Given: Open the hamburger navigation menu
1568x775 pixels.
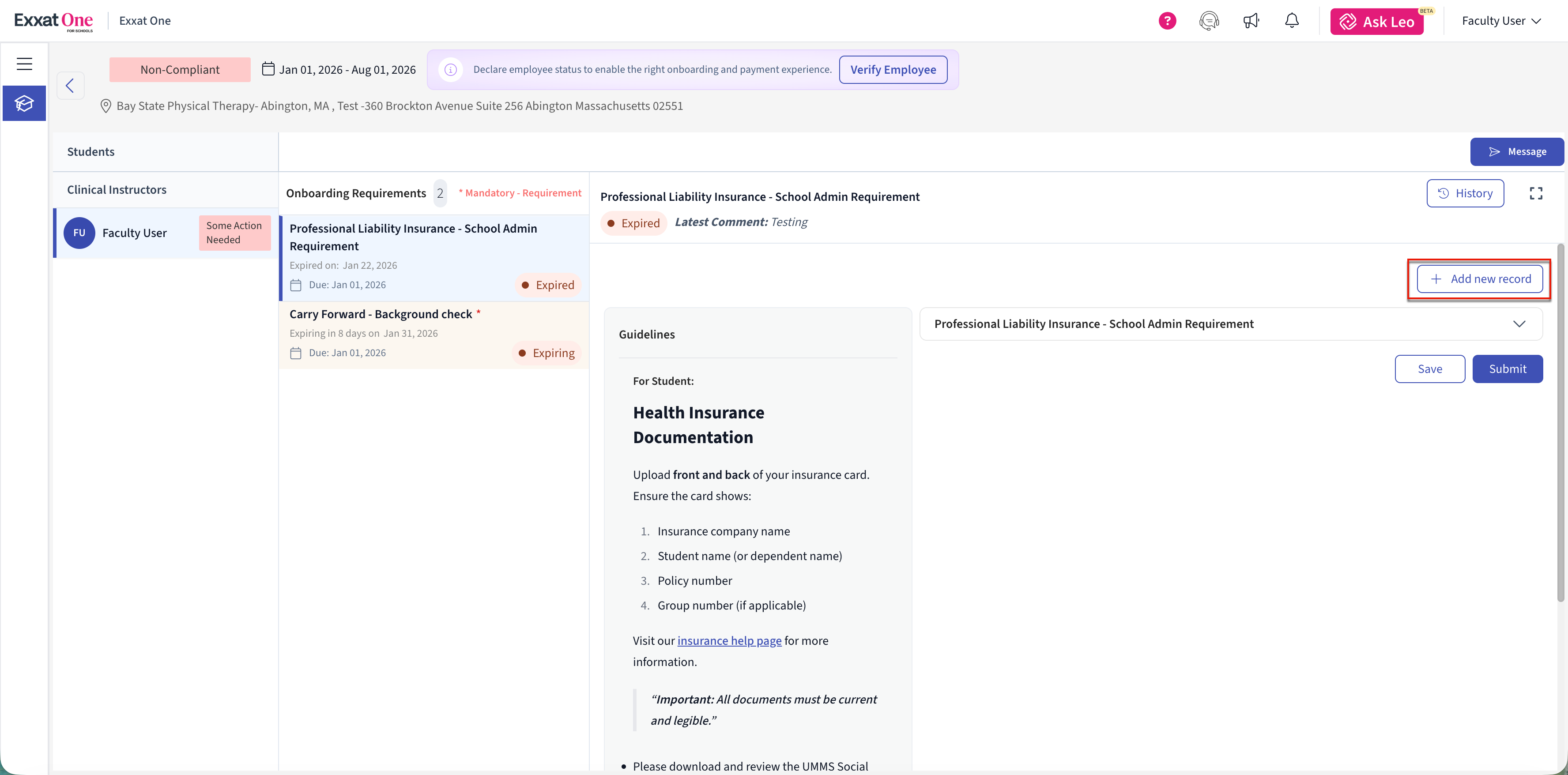Looking at the screenshot, I should point(24,63).
